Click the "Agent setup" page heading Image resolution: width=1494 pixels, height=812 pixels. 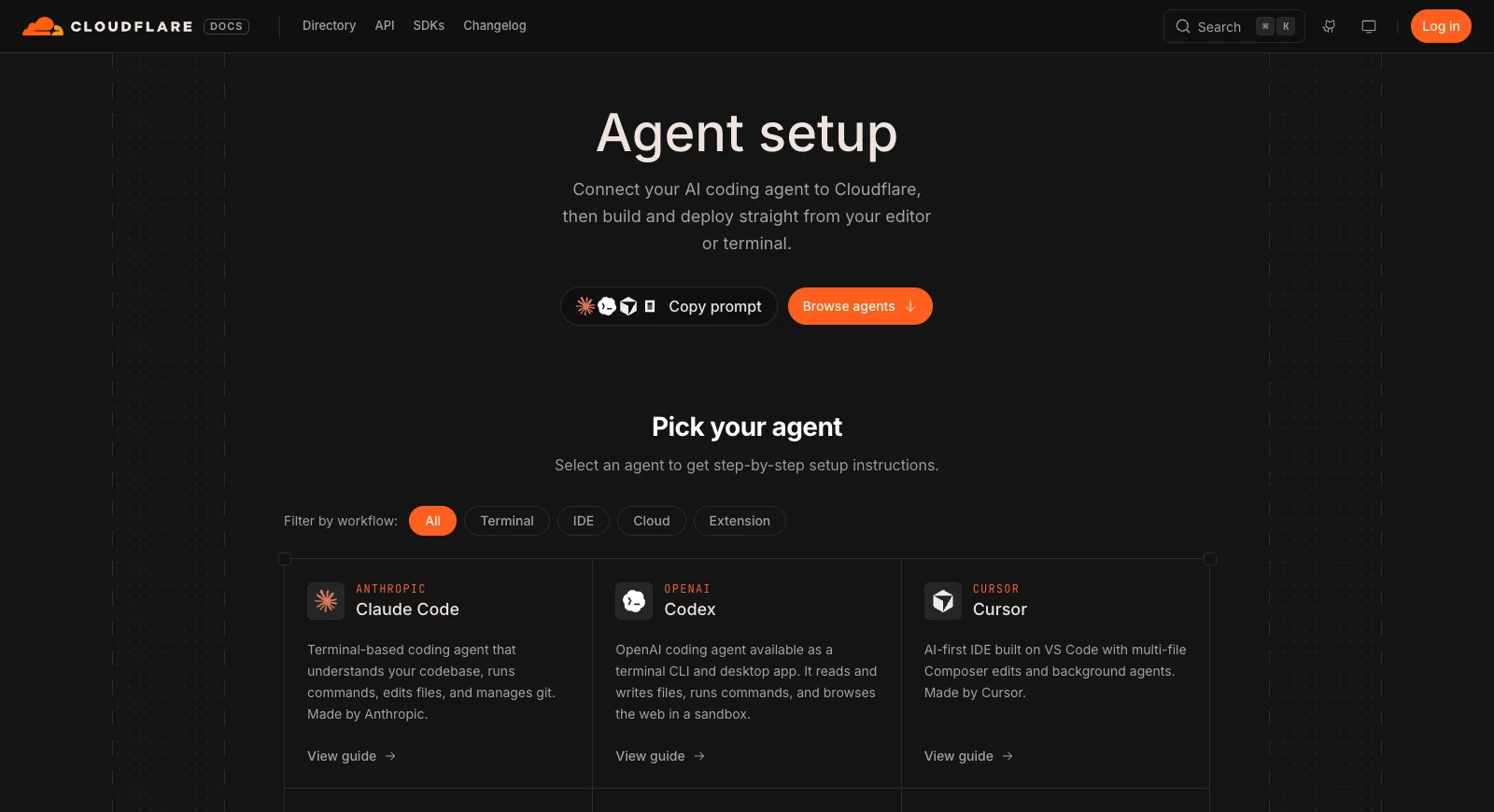point(747,133)
